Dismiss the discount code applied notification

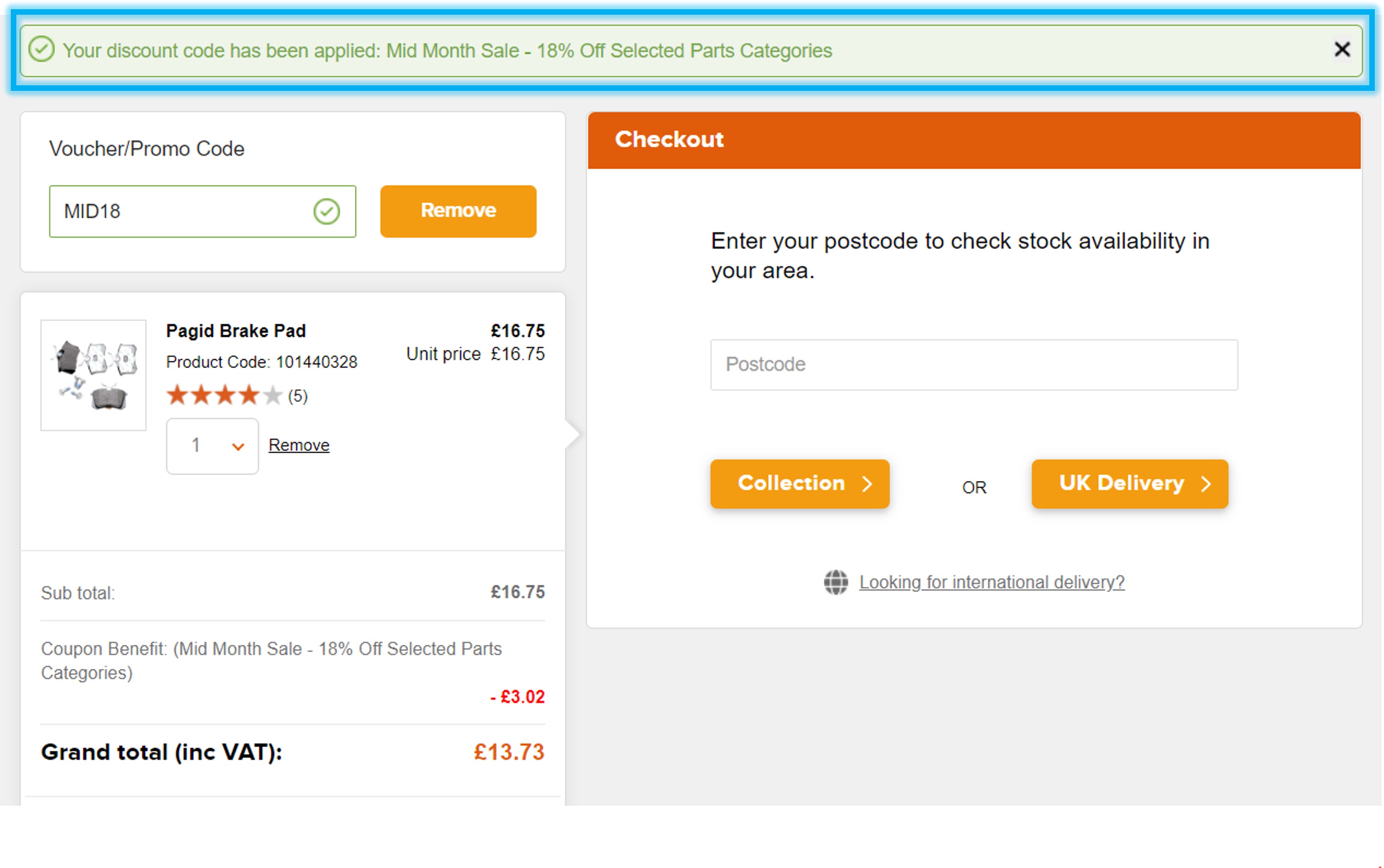[x=1343, y=50]
